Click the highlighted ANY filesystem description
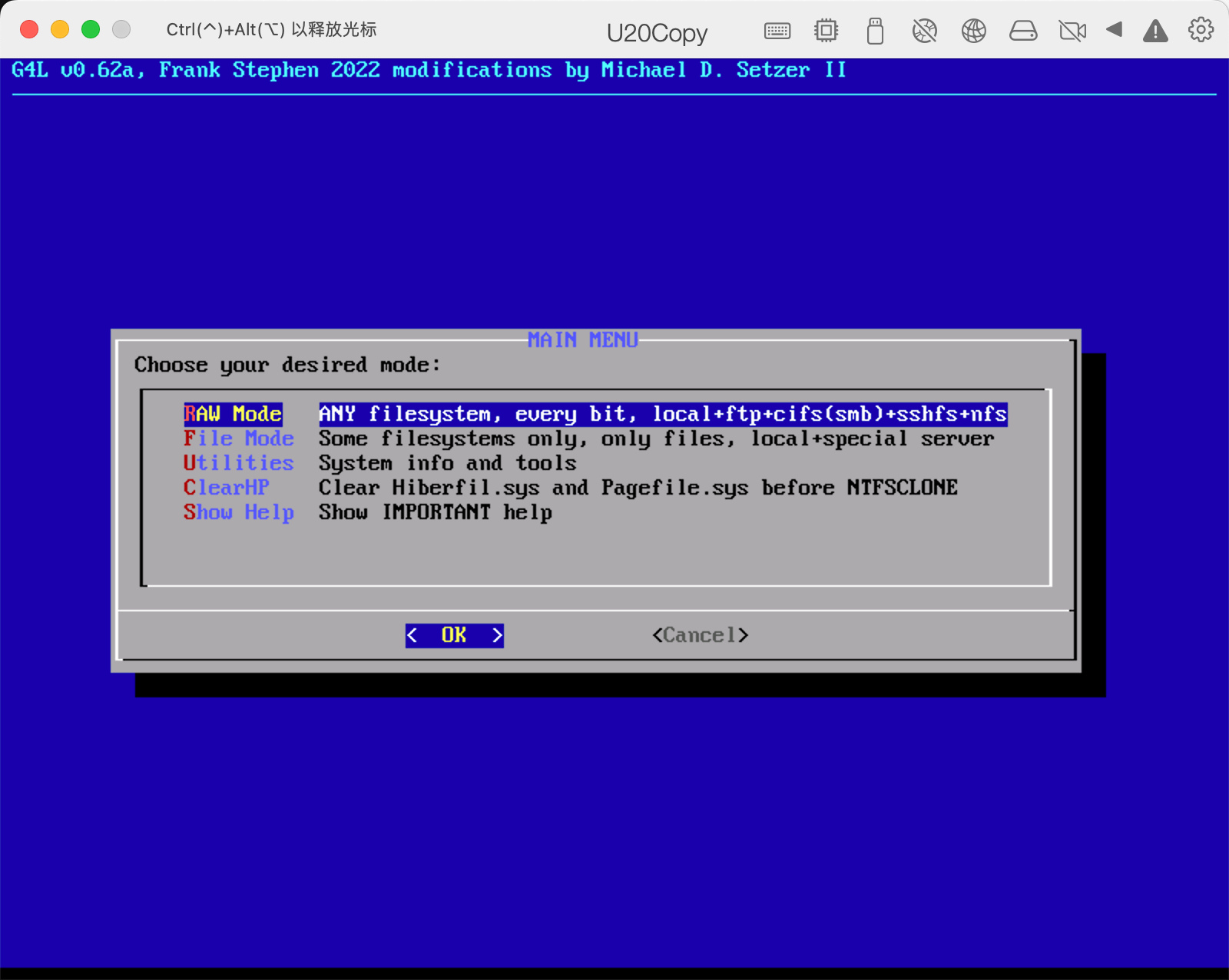Image resolution: width=1229 pixels, height=980 pixels. pyautogui.click(x=662, y=414)
